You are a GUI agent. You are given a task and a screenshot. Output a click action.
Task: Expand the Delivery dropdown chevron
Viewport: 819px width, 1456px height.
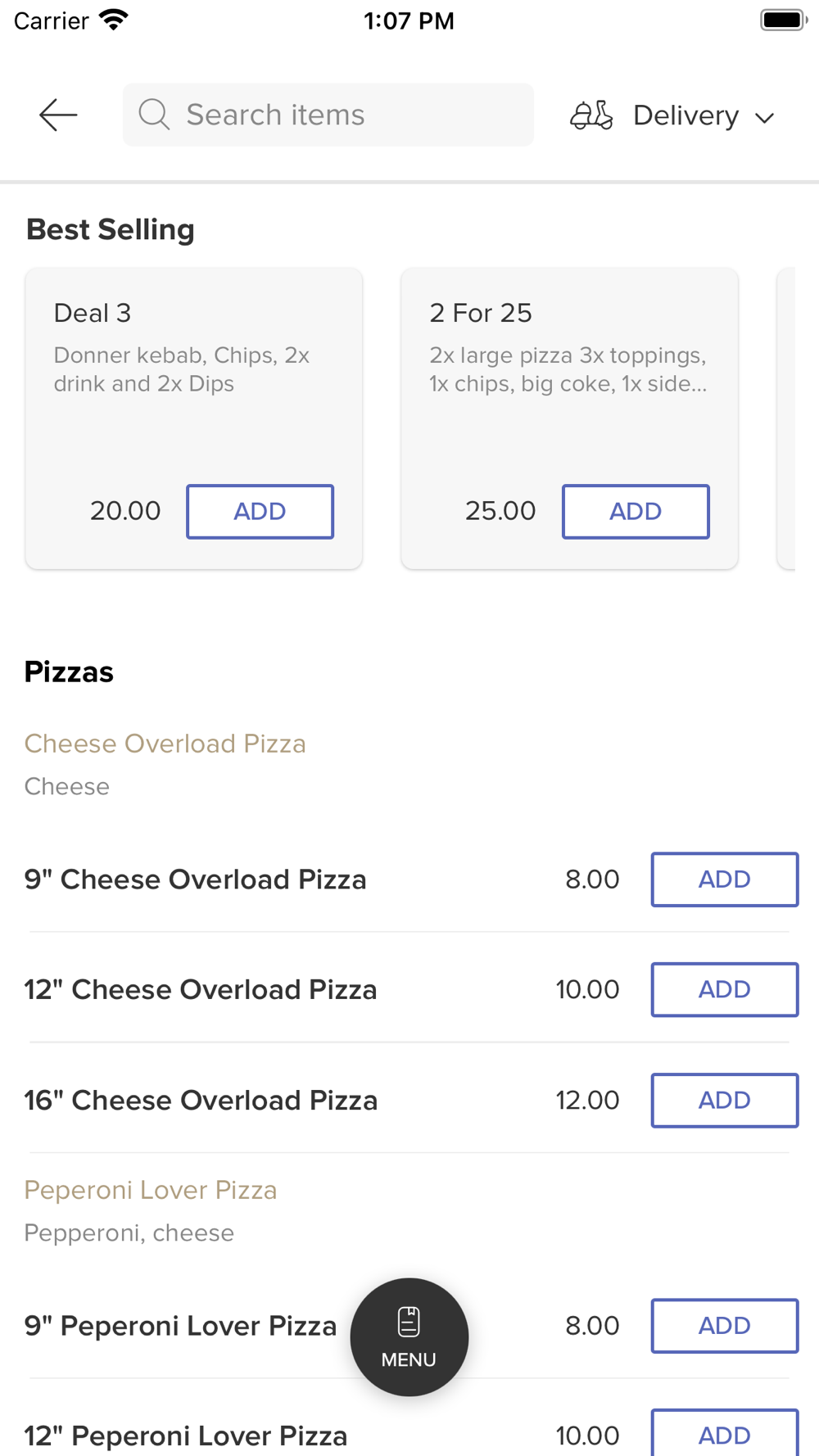[765, 118]
